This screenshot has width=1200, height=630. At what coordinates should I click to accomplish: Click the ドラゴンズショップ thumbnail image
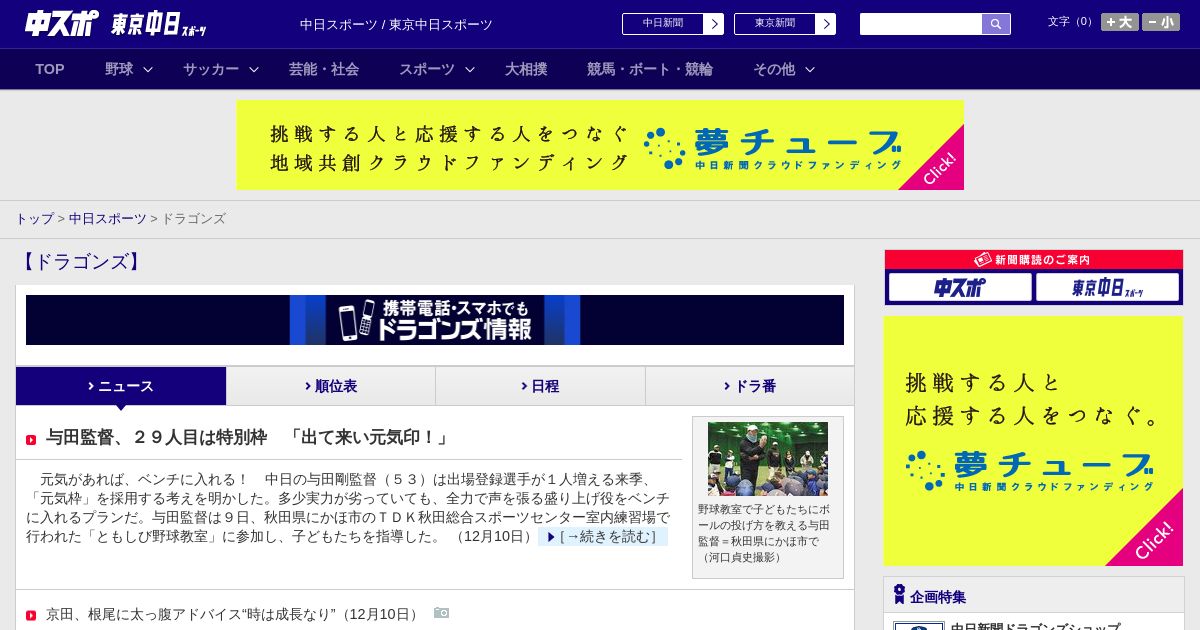tap(919, 626)
